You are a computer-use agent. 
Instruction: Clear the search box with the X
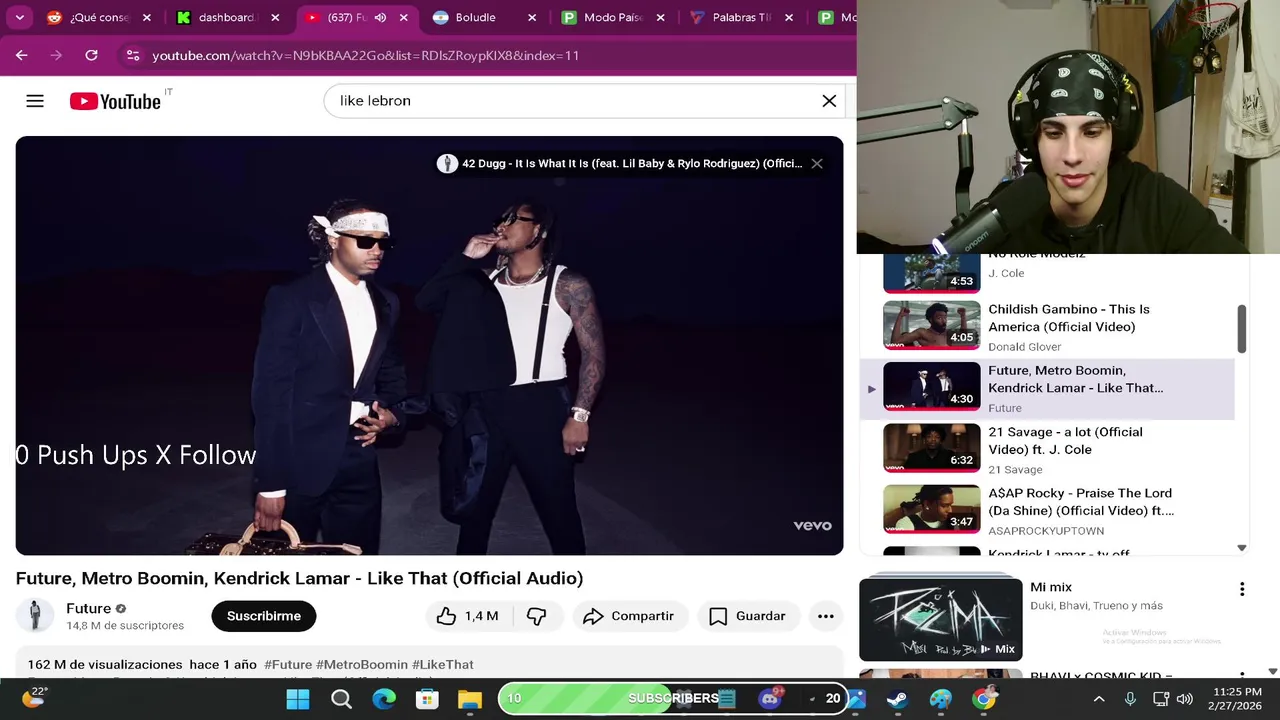click(x=829, y=101)
